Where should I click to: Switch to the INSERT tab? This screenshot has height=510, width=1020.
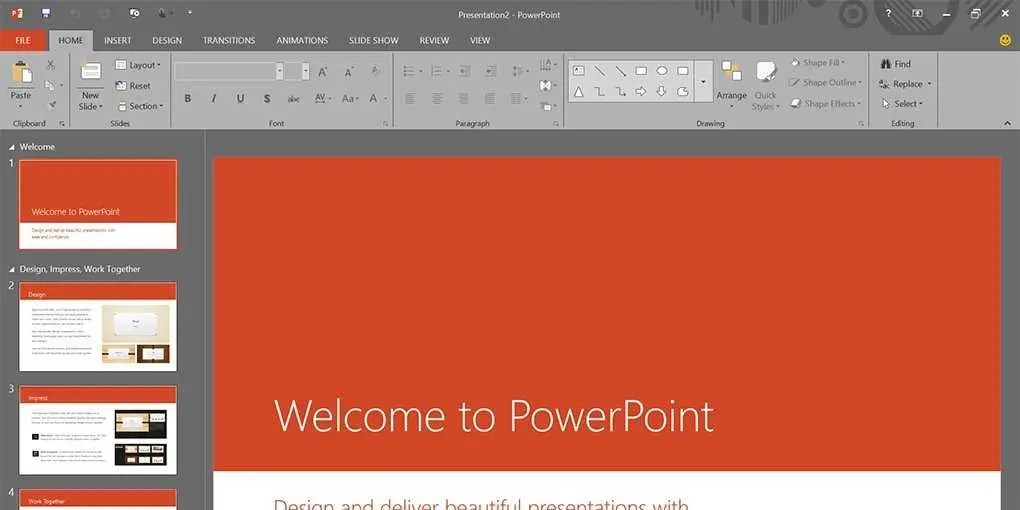pyautogui.click(x=118, y=40)
